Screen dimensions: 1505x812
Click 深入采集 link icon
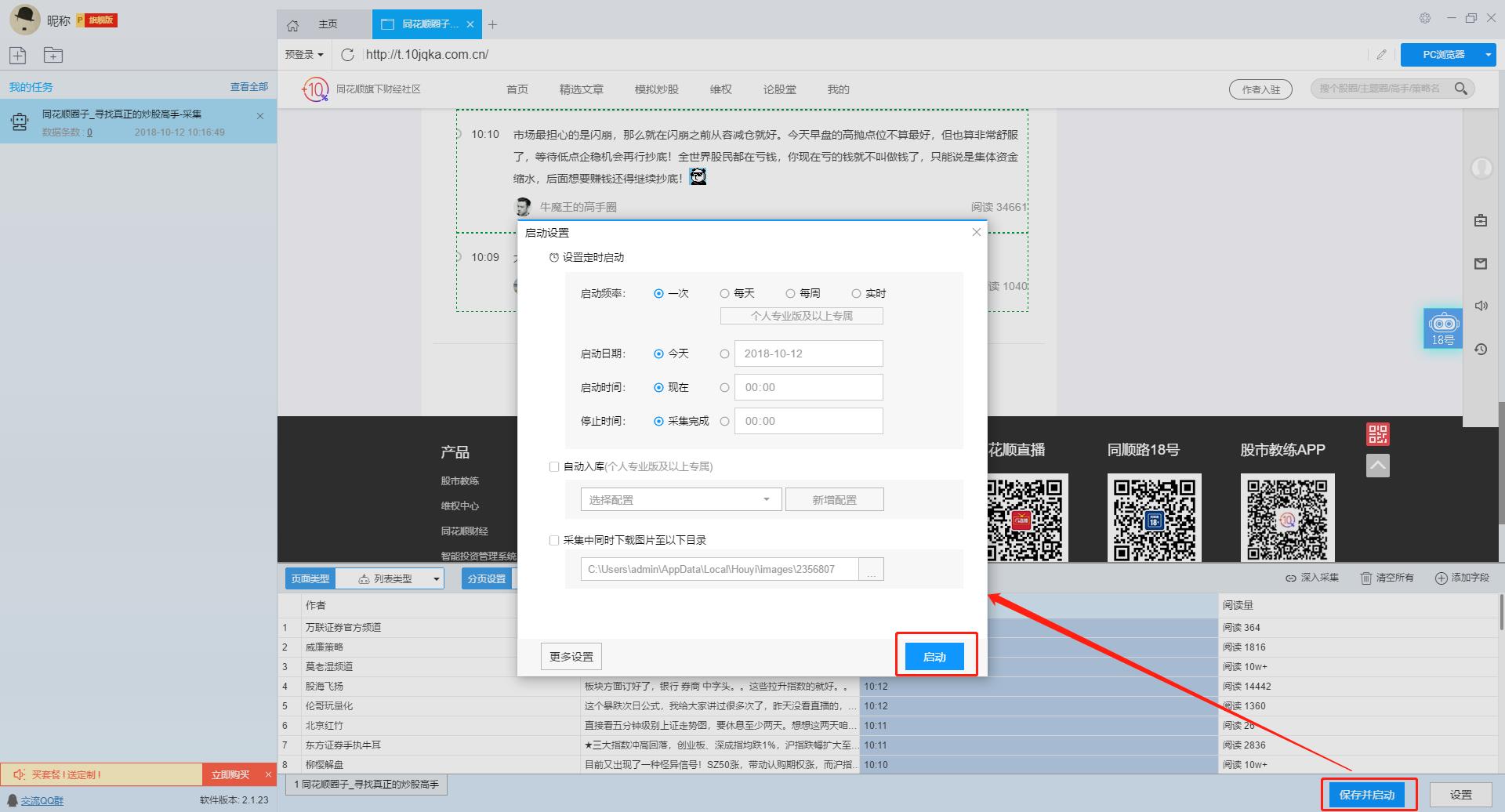1311,578
